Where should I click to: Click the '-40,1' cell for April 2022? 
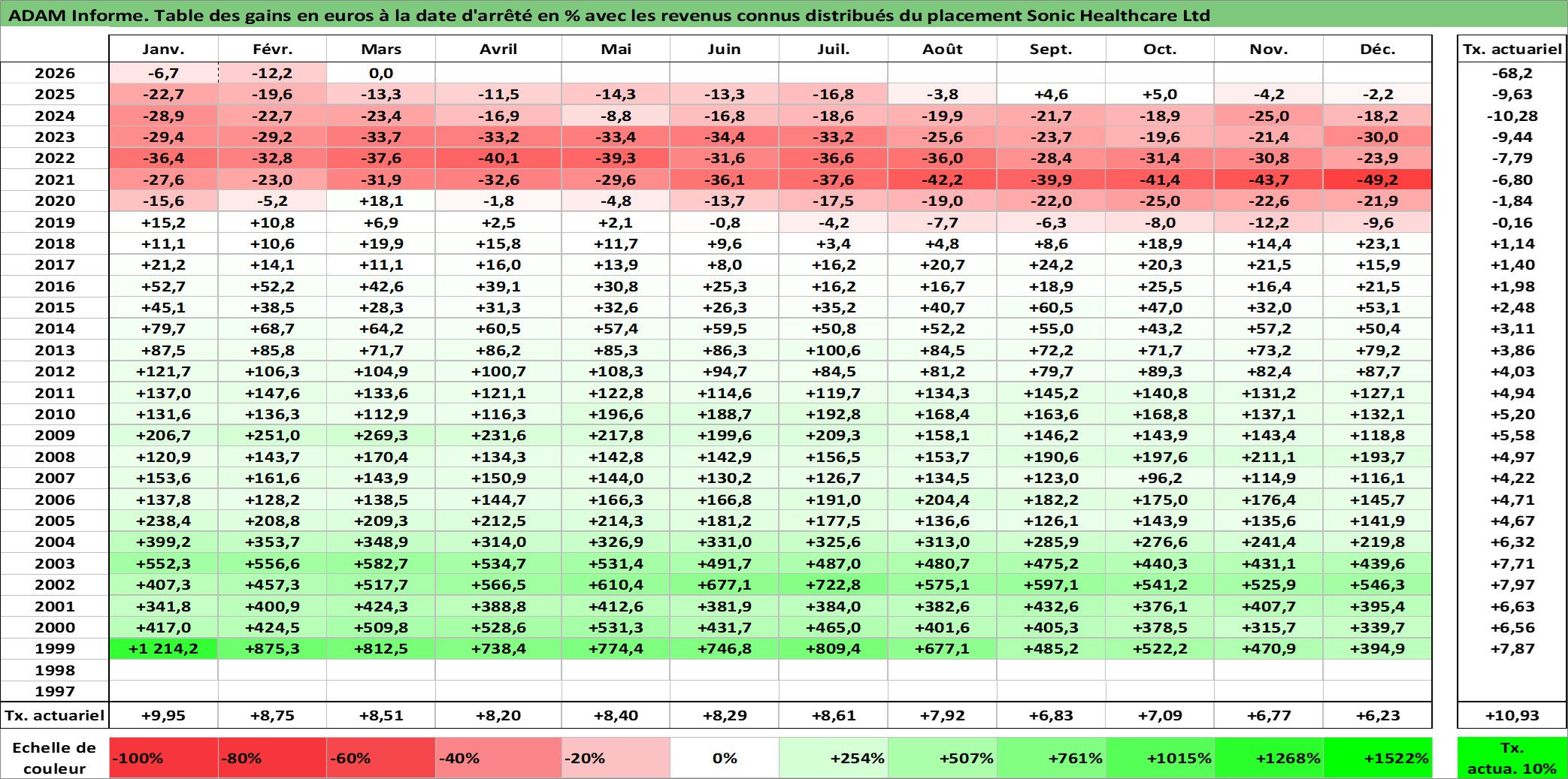coord(498,158)
